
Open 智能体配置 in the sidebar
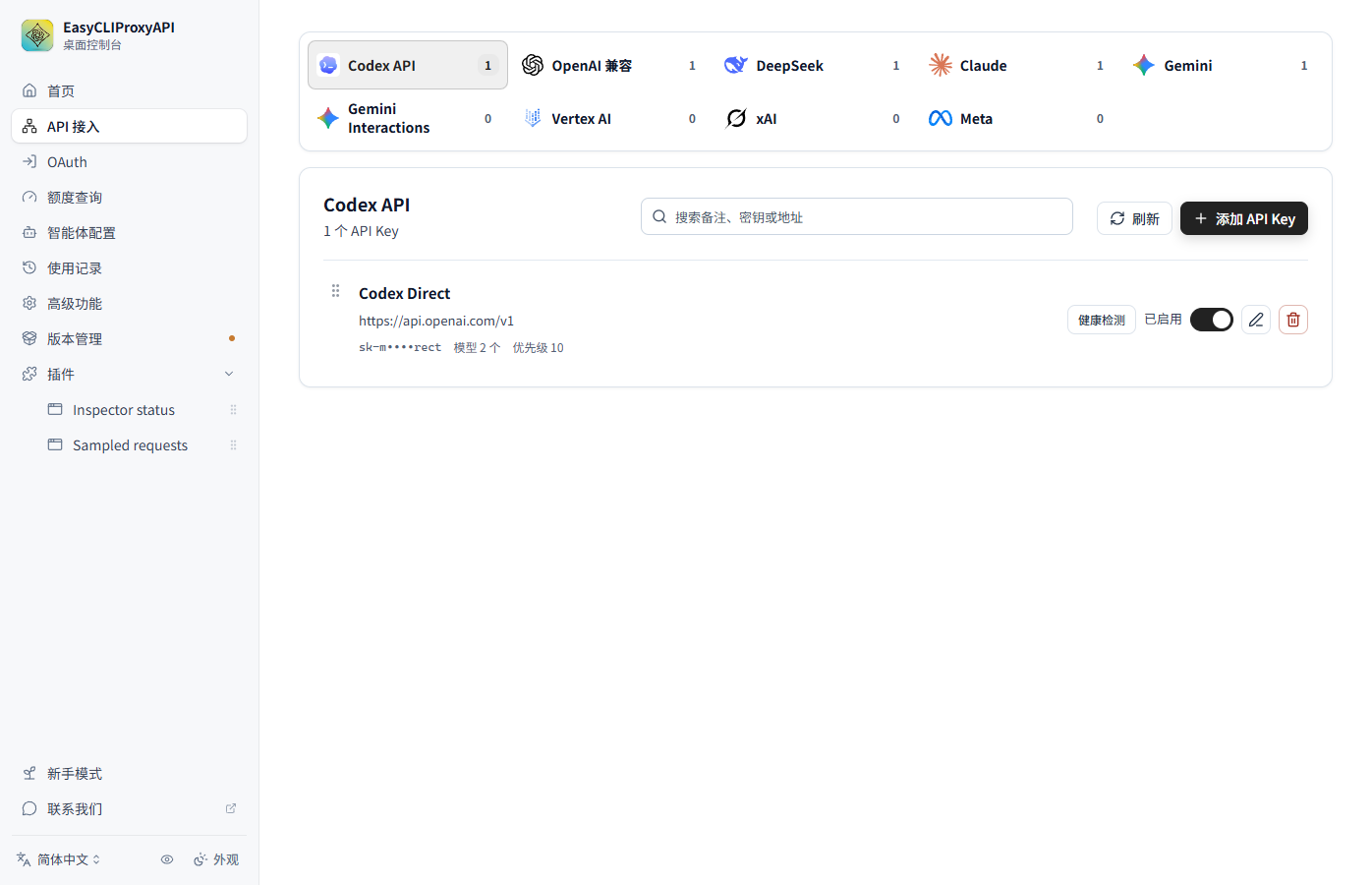(129, 232)
